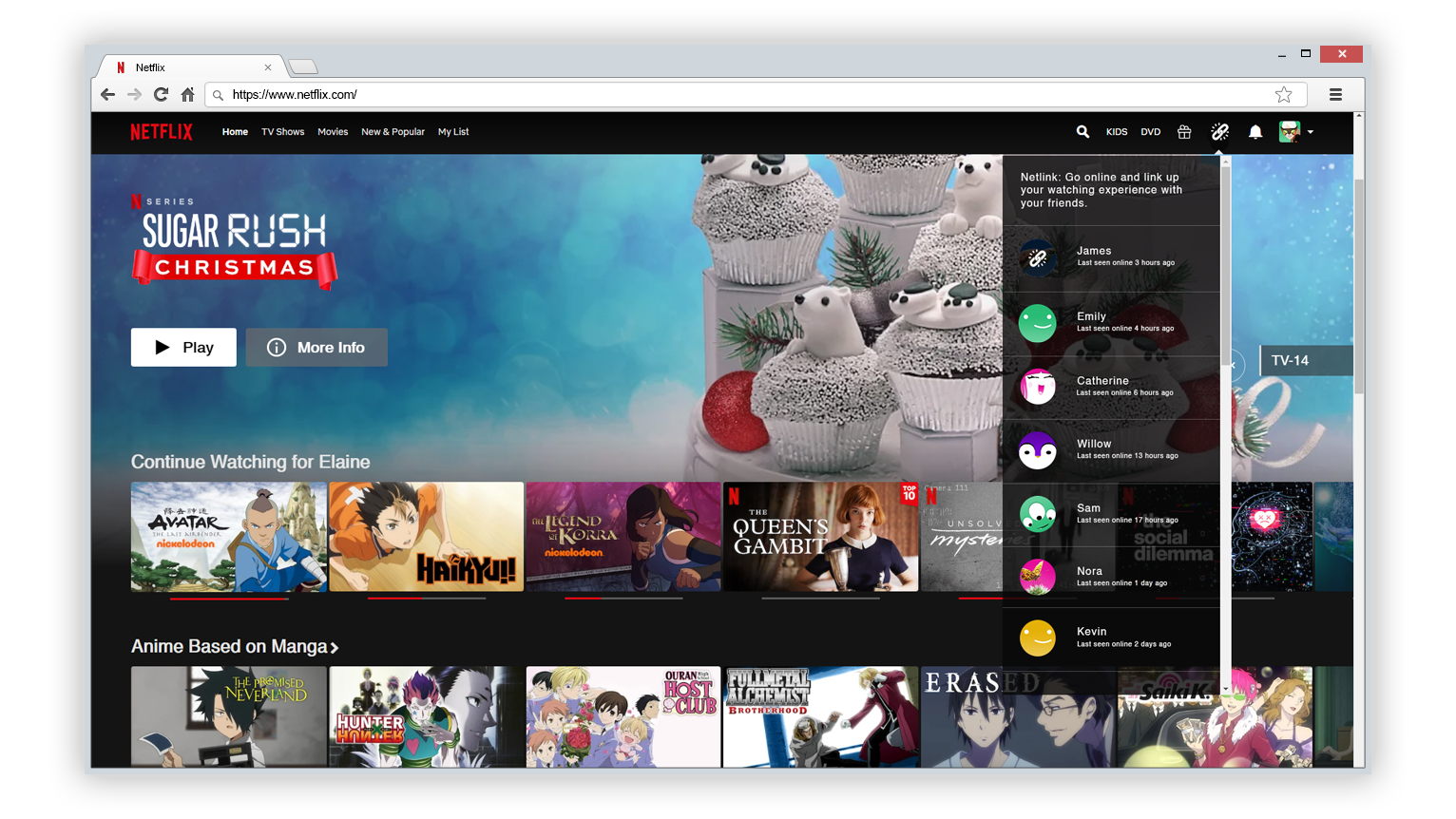The height and width of the screenshot is (819, 1456).
Task: Select friend name Nora
Action: pyautogui.click(x=1089, y=571)
